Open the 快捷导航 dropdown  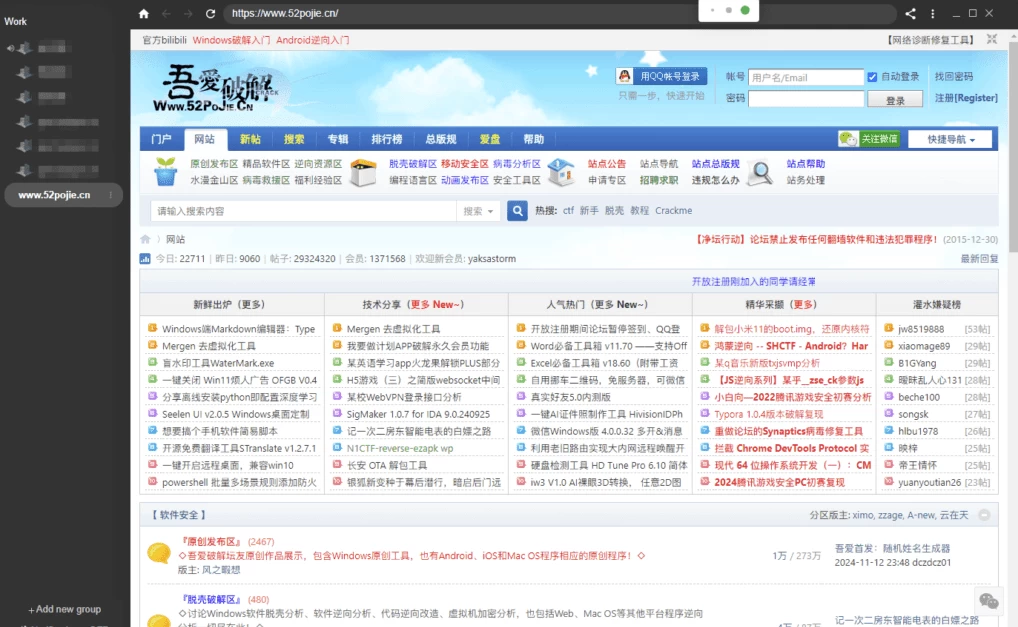pos(950,139)
